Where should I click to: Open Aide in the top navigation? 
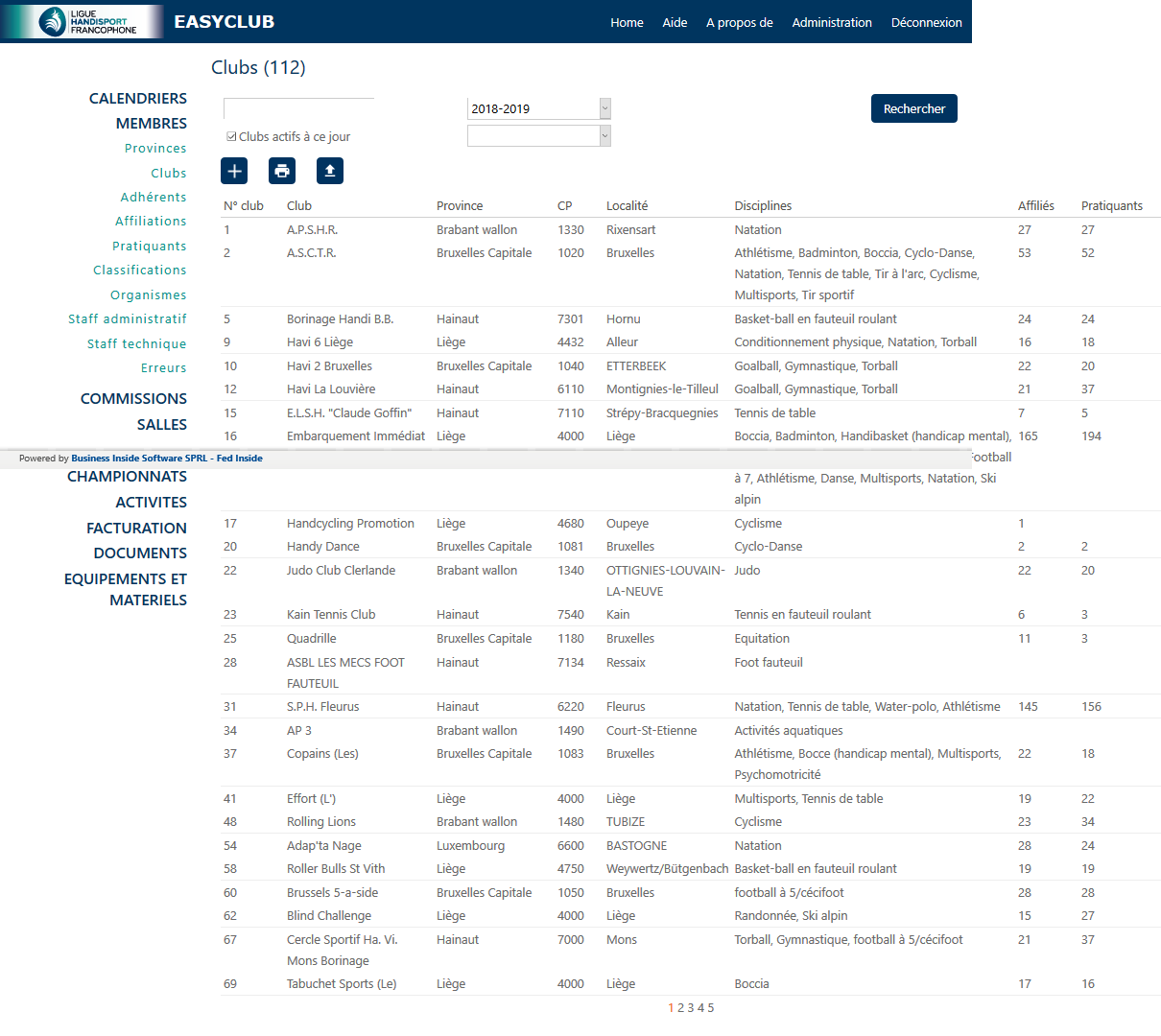coord(675,22)
